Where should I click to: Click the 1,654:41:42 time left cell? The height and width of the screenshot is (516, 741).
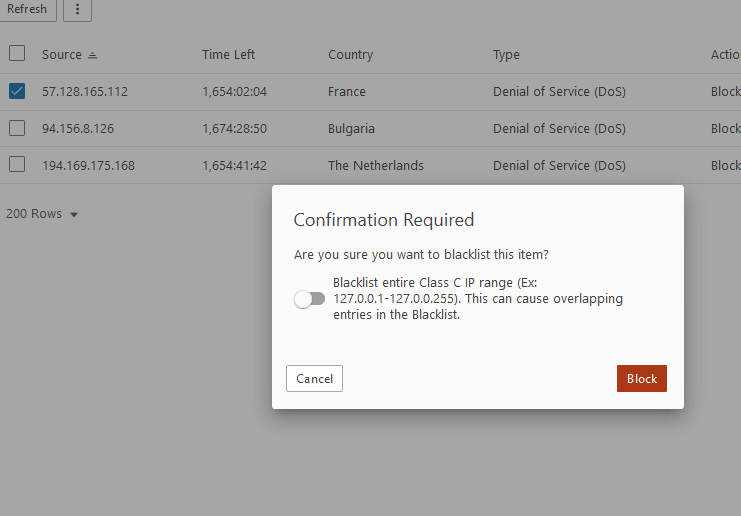point(234,166)
